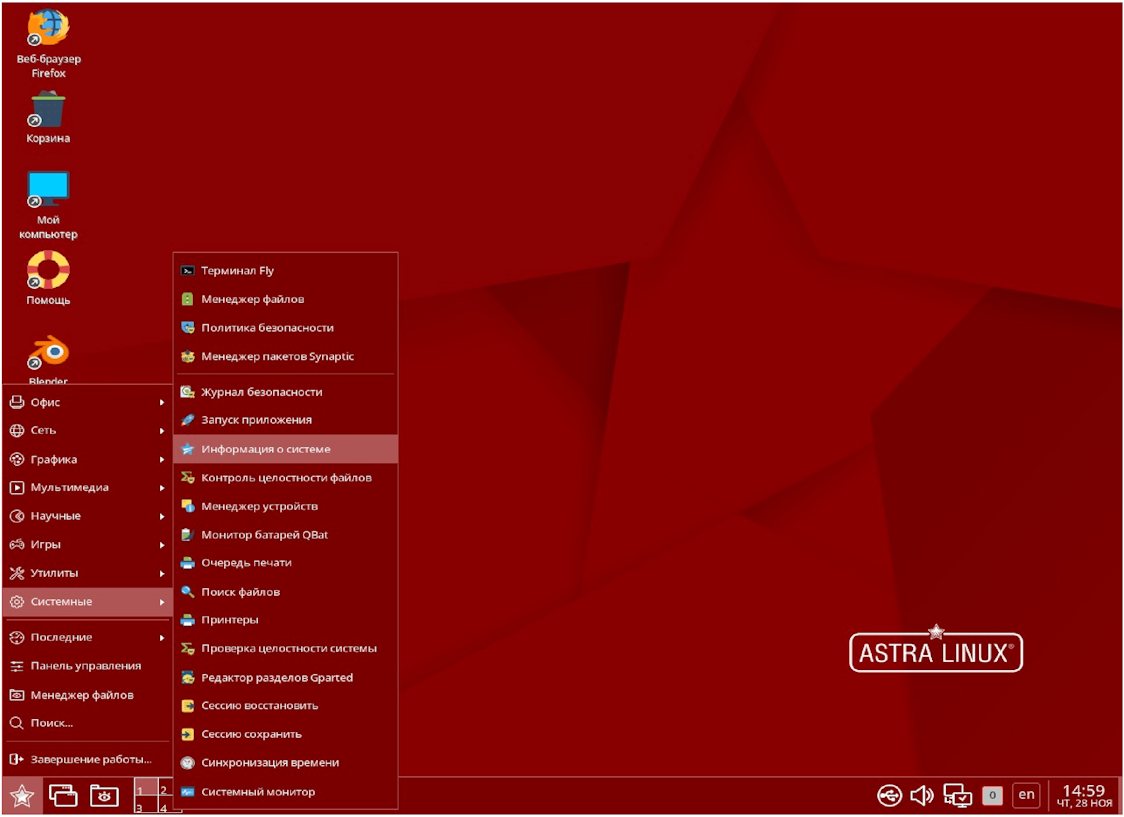Switch to virtual desktop 2 in pager
1124x817 pixels.
[x=167, y=789]
